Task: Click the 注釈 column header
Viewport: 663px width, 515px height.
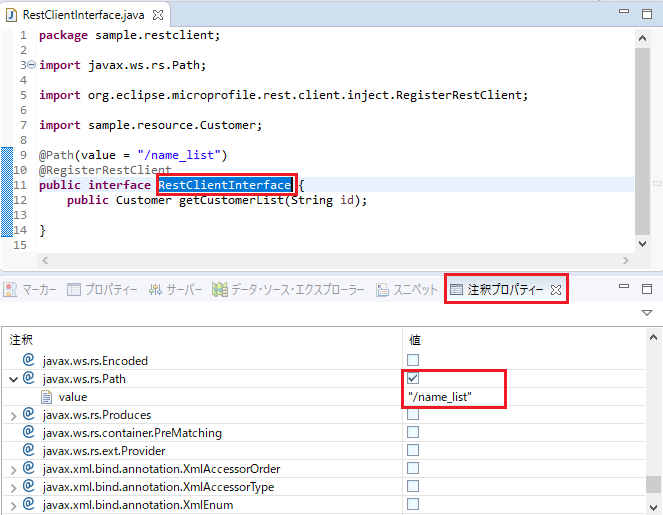Action: [21, 340]
